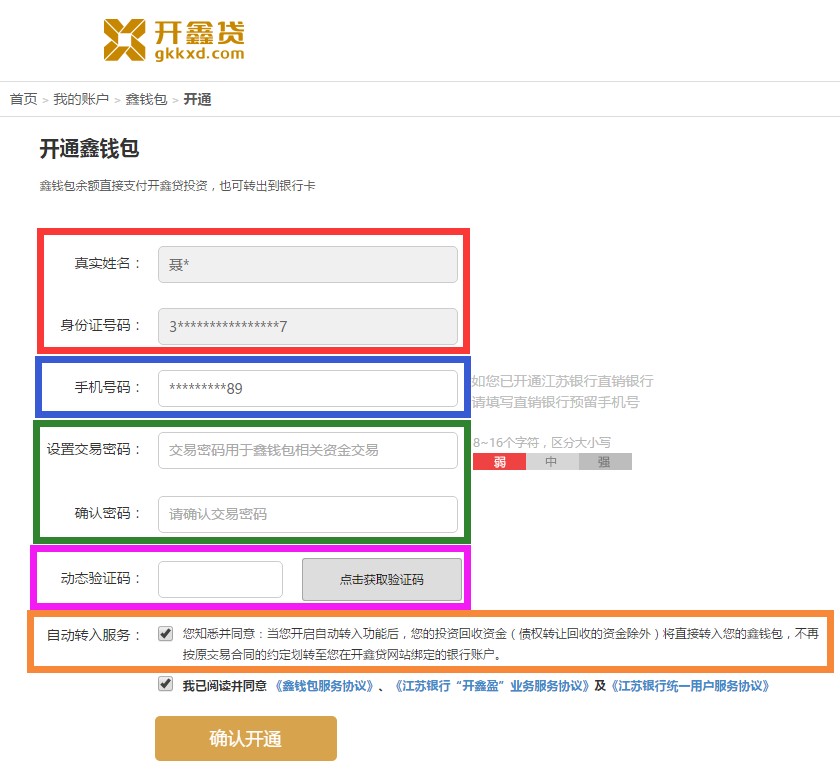This screenshot has height=769, width=840.
Task: Click the 开鑫贷 logo icon
Action: (x=124, y=40)
